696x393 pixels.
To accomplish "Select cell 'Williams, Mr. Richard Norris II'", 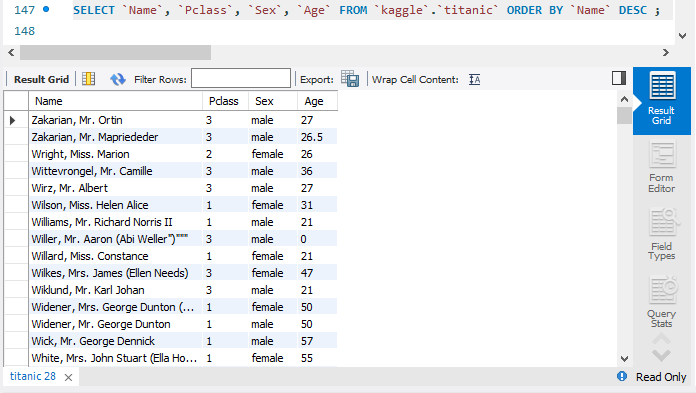I will [x=116, y=222].
